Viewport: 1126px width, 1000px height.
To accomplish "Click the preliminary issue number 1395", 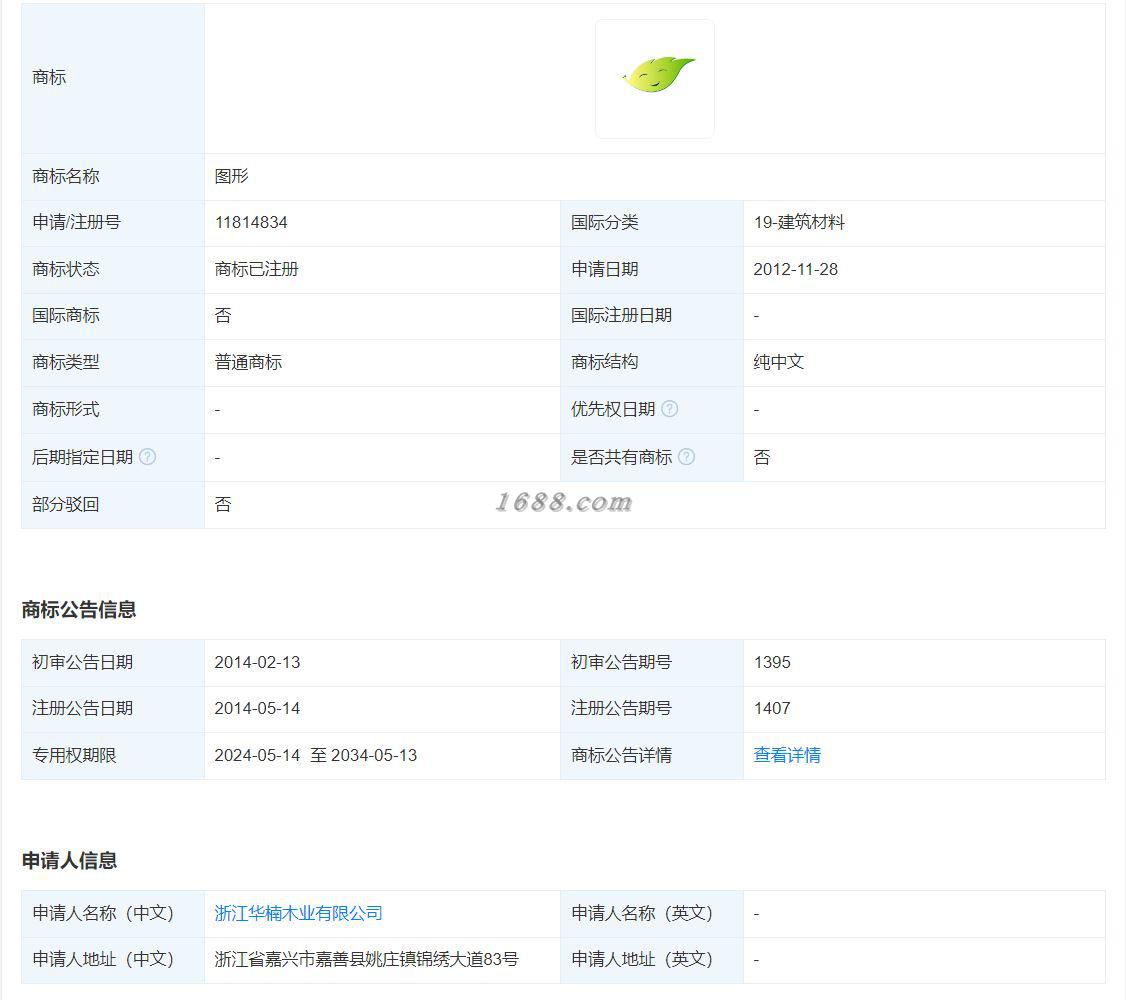I will pyautogui.click(x=772, y=662).
